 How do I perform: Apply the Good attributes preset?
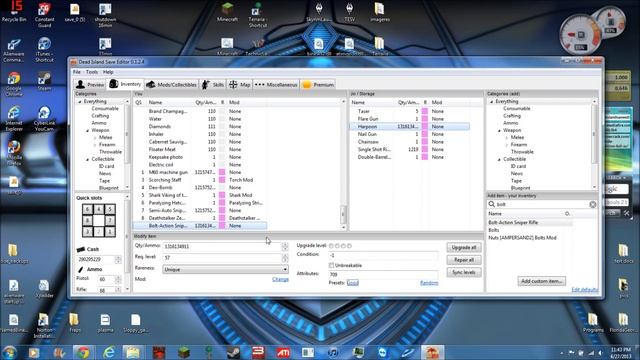click(x=353, y=282)
